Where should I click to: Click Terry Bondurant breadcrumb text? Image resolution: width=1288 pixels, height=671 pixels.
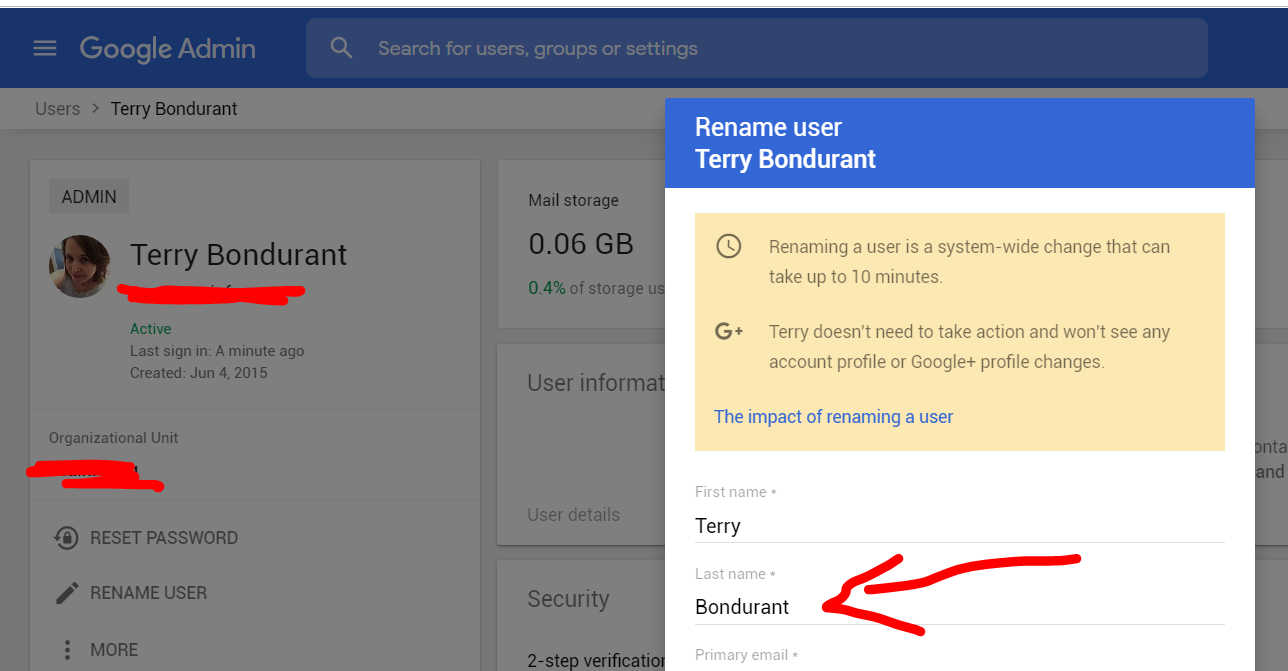pyautogui.click(x=174, y=109)
